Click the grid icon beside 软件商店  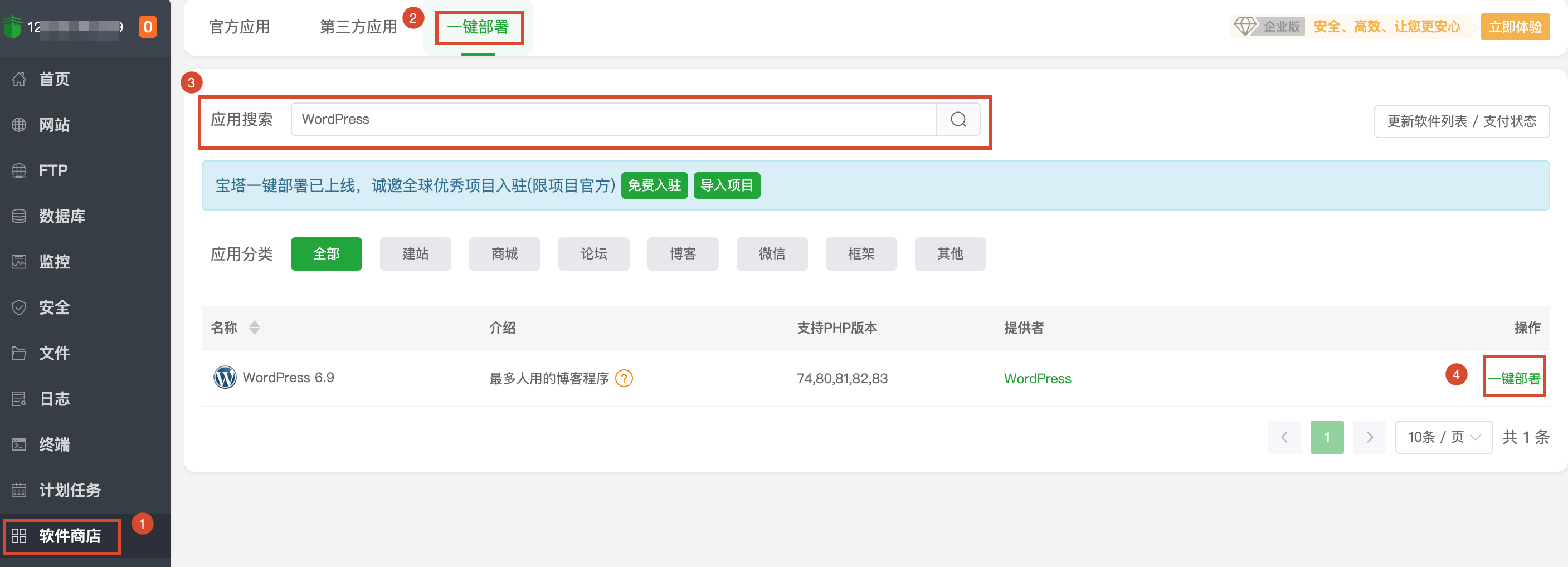click(x=19, y=535)
